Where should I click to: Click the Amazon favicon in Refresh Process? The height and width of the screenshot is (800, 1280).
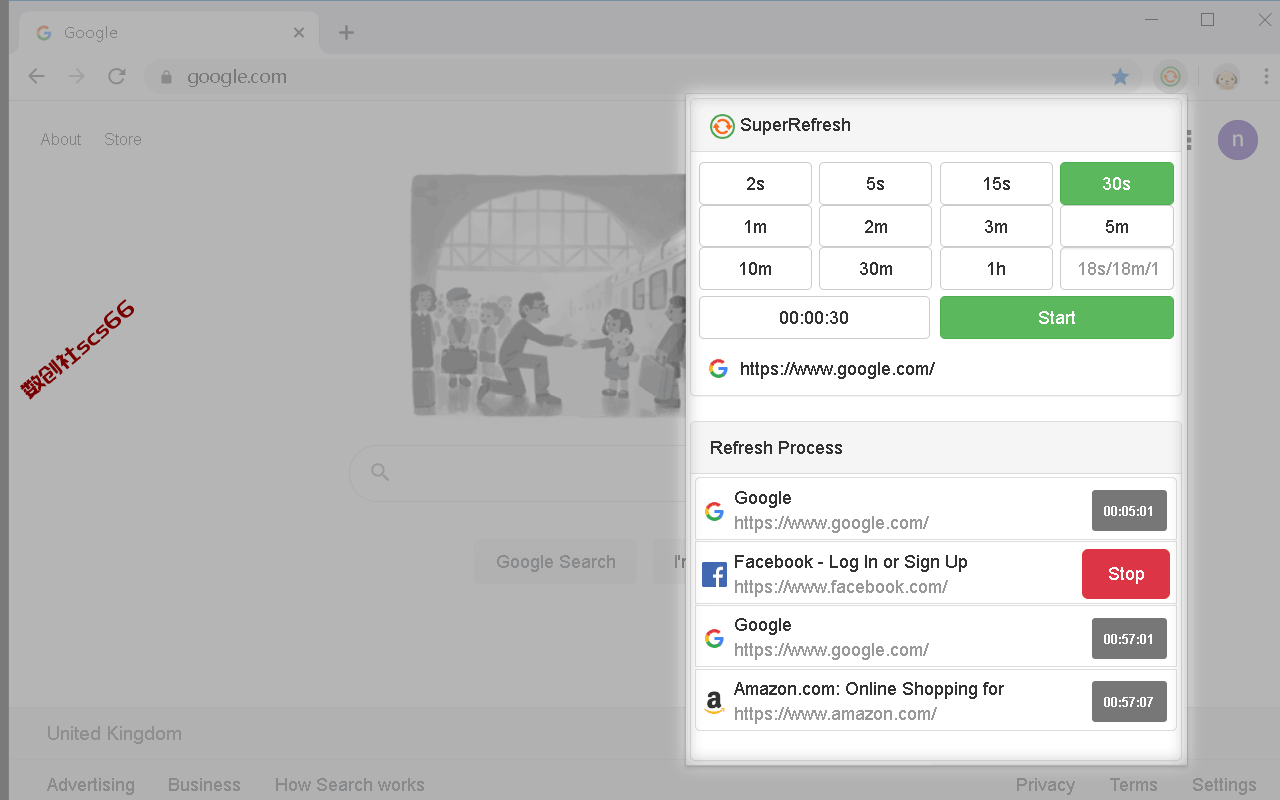pyautogui.click(x=714, y=702)
